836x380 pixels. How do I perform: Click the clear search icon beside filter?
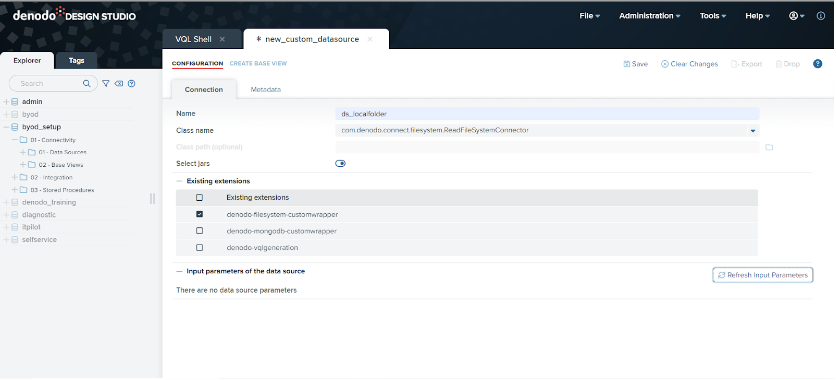[x=119, y=84]
